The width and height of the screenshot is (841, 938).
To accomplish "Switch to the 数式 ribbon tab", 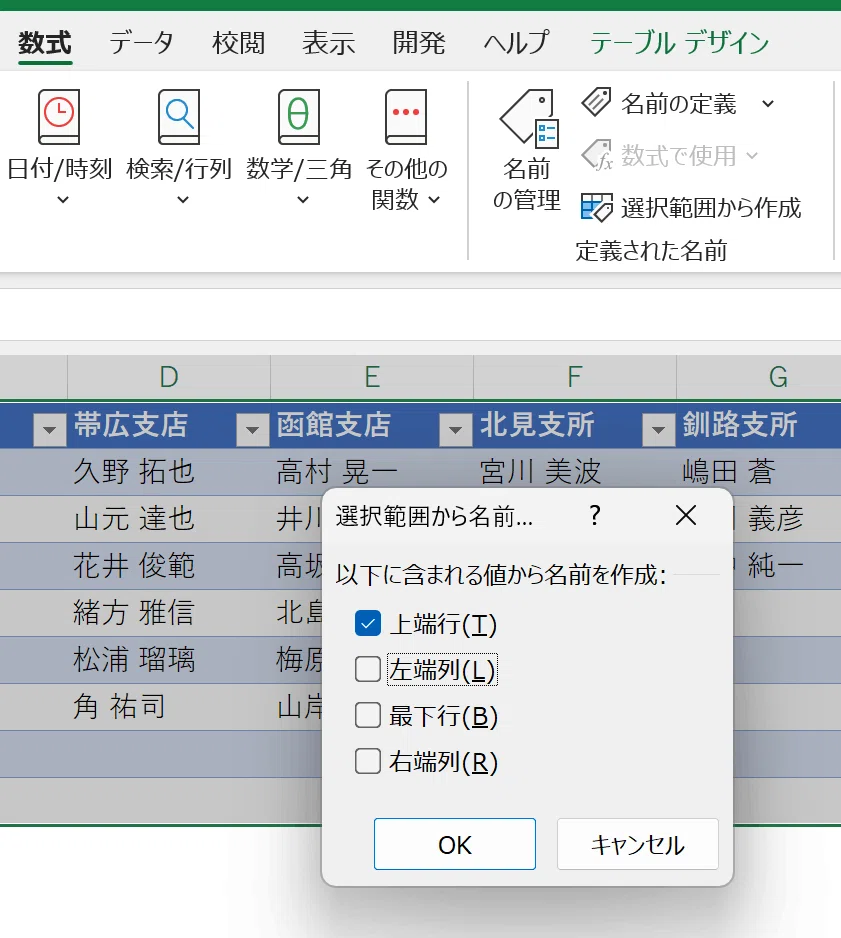I will [45, 43].
